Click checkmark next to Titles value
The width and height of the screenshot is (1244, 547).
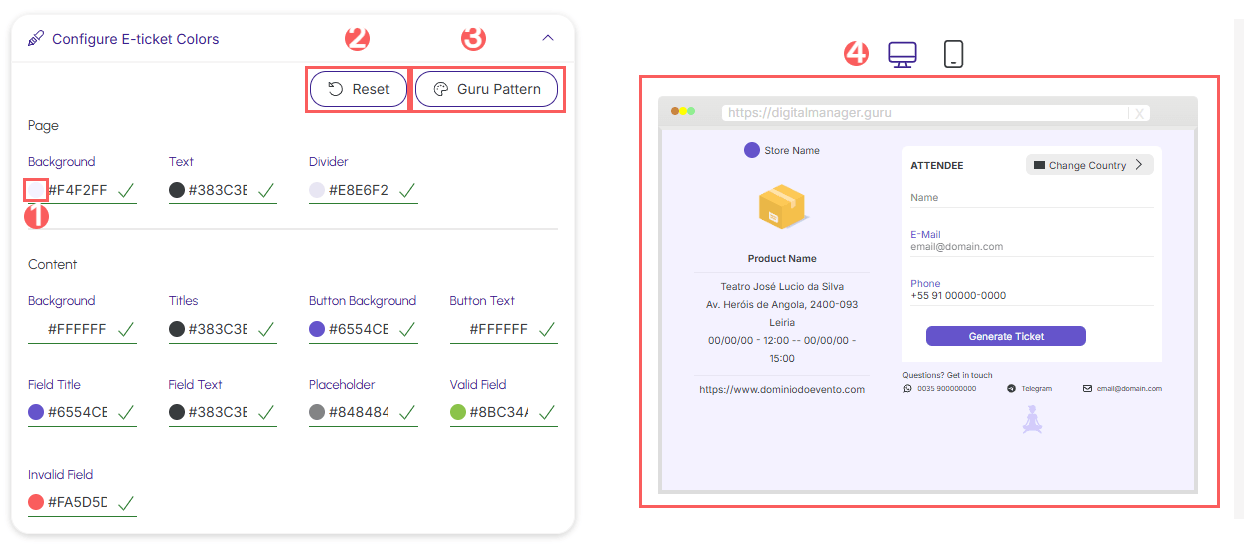pos(266,328)
